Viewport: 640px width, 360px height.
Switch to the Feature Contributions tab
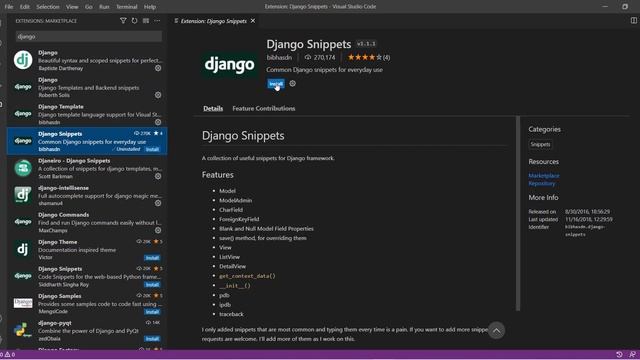pyautogui.click(x=264, y=109)
